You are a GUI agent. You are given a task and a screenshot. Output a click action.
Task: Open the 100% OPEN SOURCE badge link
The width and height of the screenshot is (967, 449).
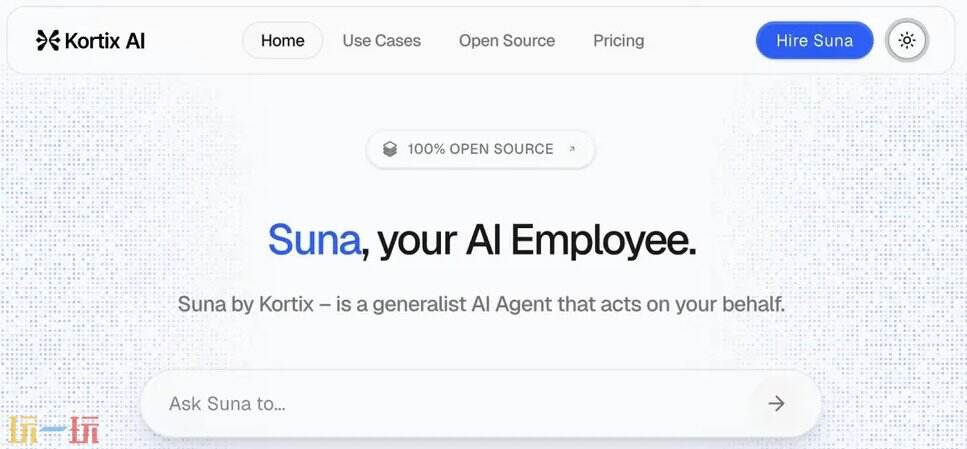pyautogui.click(x=480, y=149)
